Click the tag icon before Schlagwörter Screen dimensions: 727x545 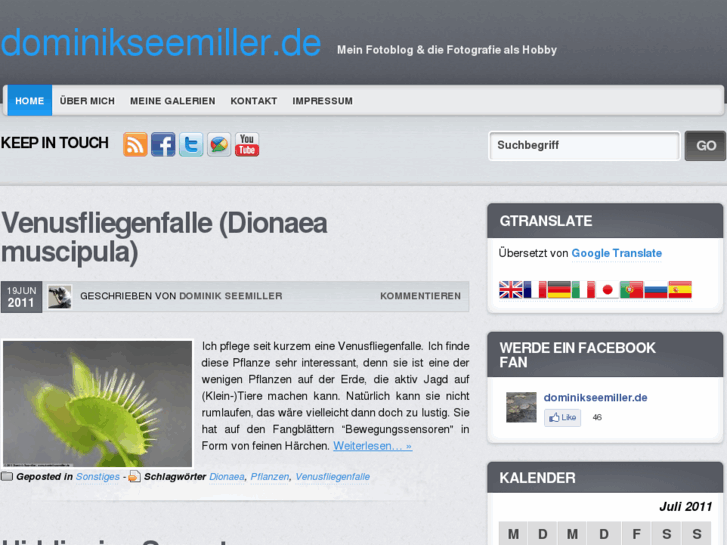click(x=134, y=476)
